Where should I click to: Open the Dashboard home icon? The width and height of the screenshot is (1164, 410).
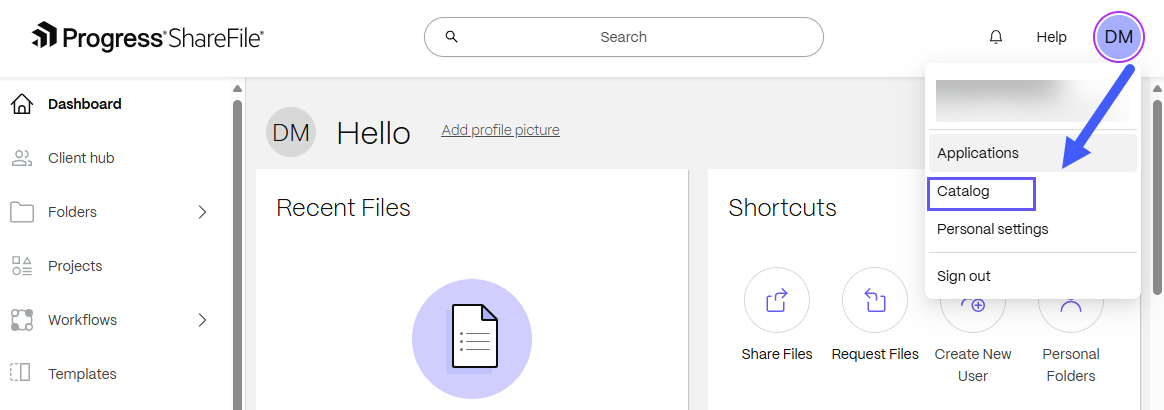click(x=21, y=104)
